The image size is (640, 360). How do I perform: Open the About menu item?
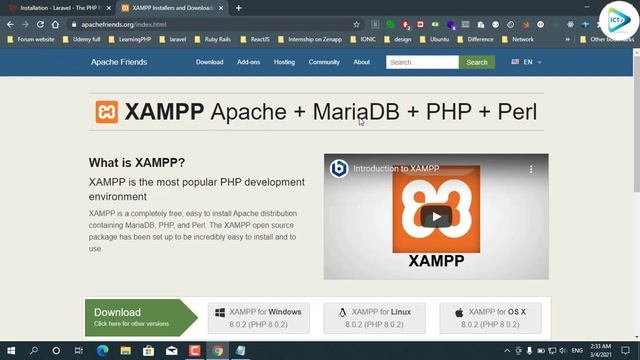click(362, 62)
